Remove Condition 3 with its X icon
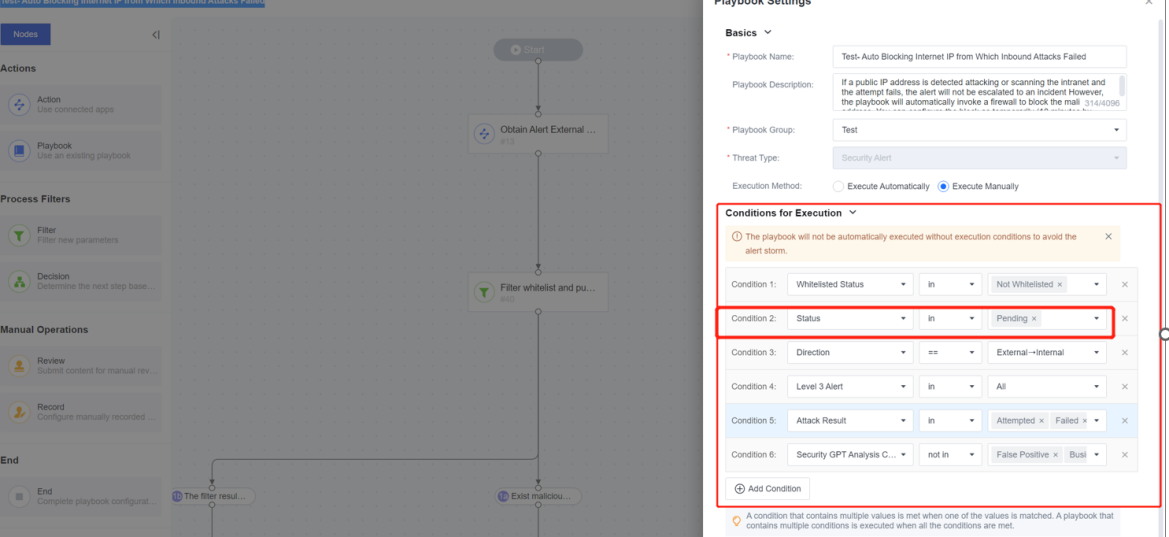 click(x=1125, y=352)
